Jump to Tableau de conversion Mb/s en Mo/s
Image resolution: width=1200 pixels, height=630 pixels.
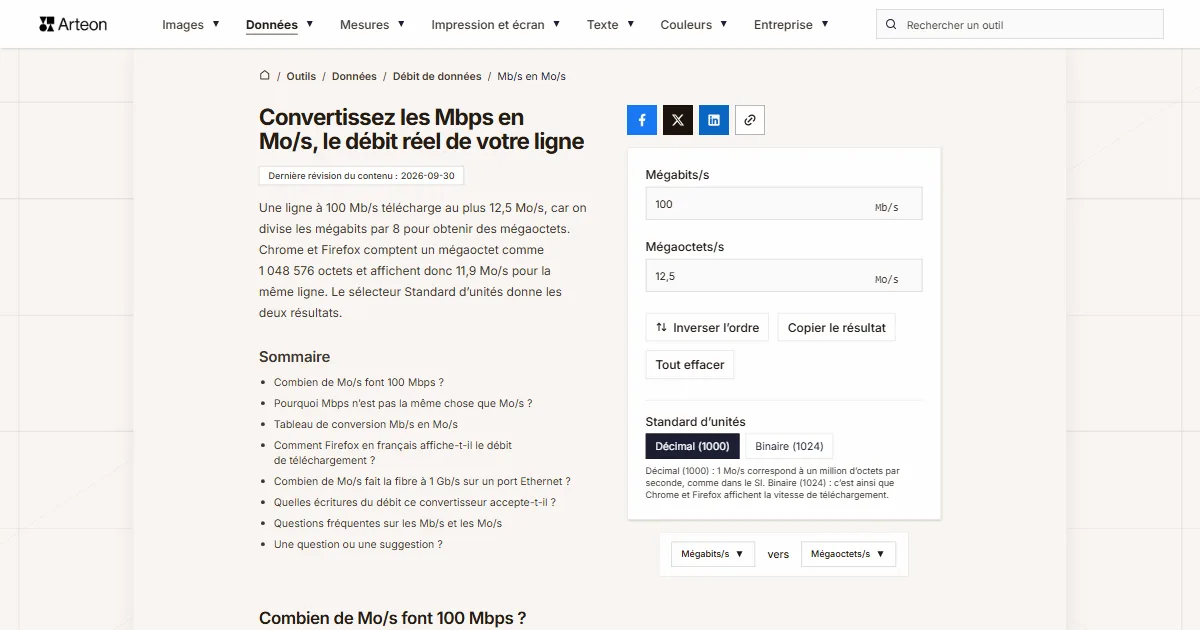pyautogui.click(x=366, y=424)
